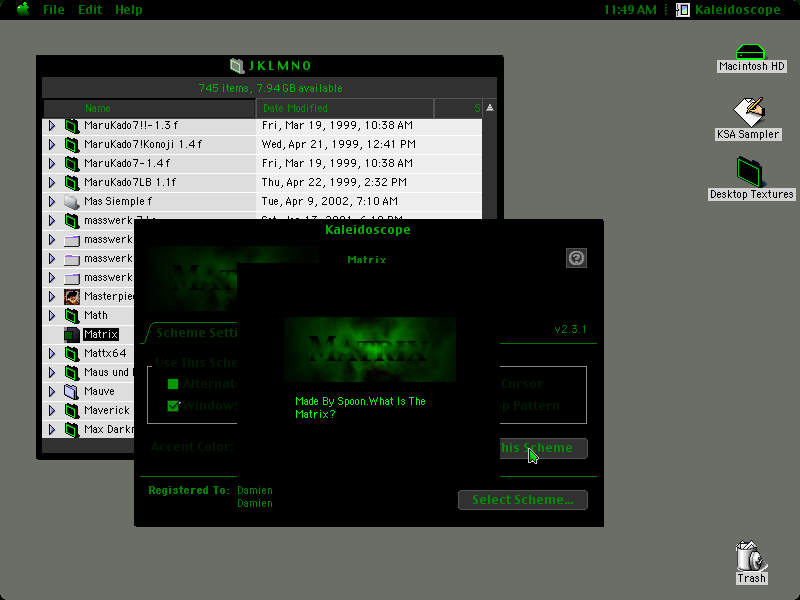Viewport: 800px width, 600px height.
Task: Select the Maus und folder icon
Action: pyautogui.click(x=71, y=372)
